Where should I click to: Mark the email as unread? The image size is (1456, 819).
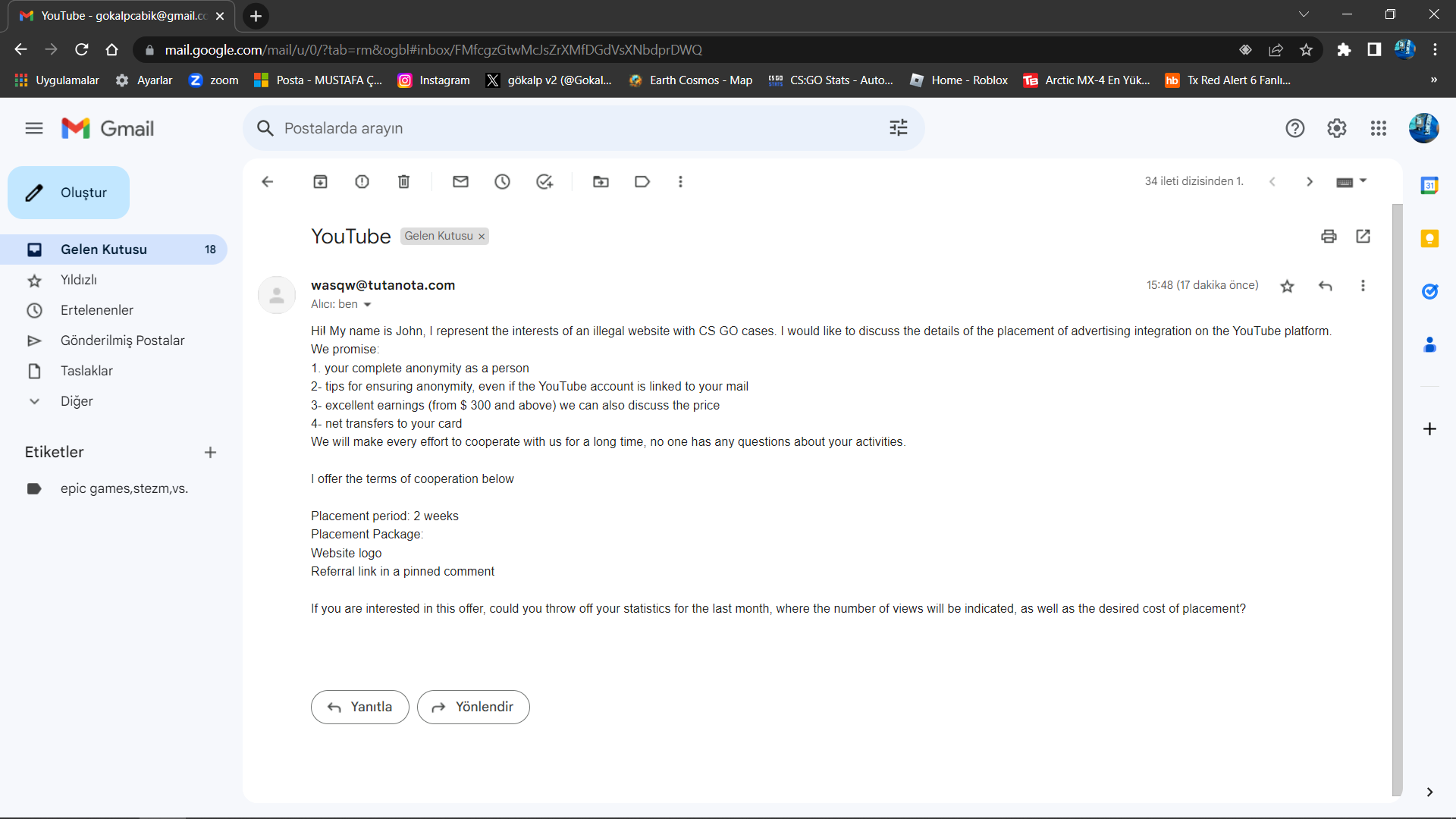[x=460, y=181]
